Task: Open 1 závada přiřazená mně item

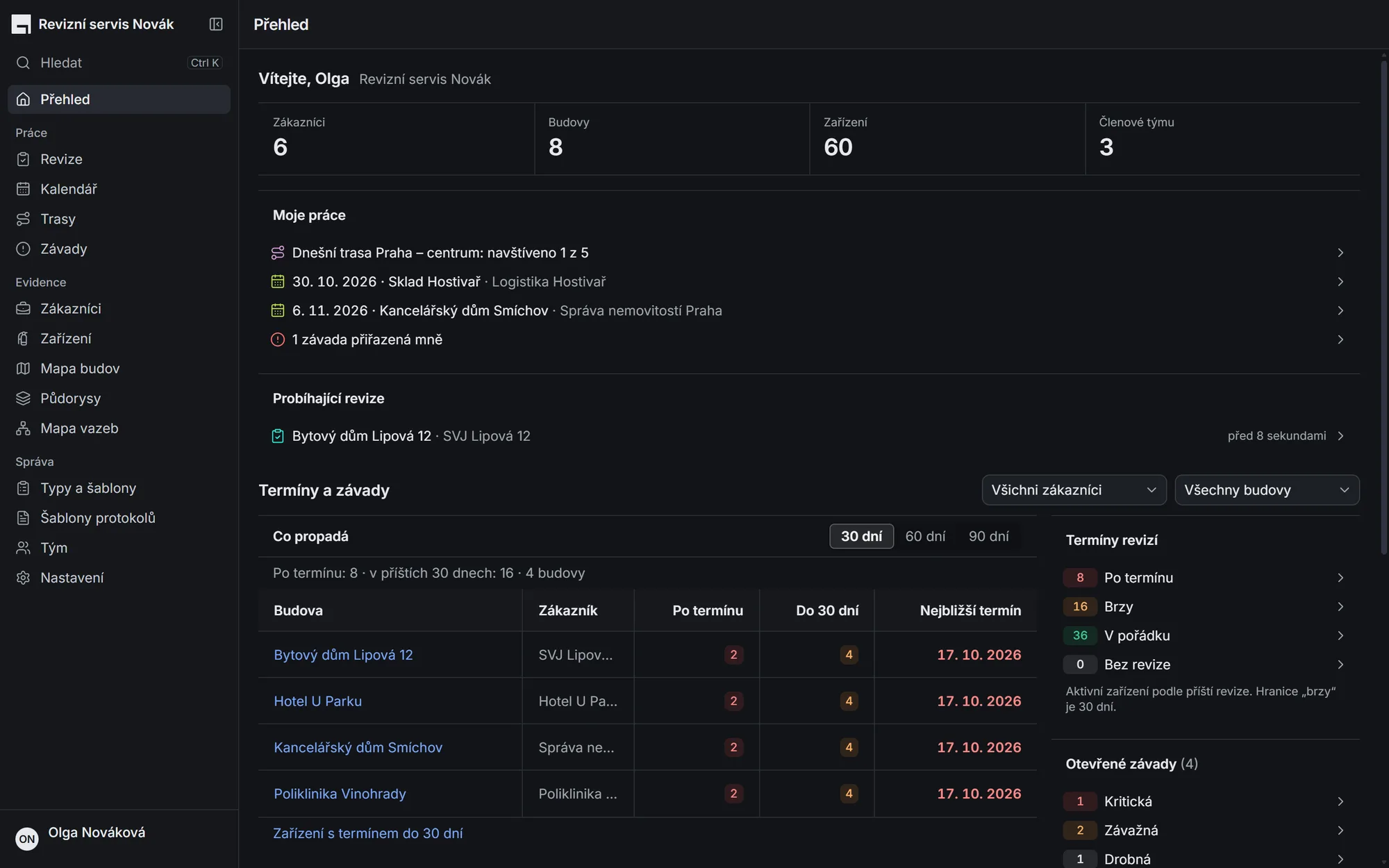Action: [808, 340]
